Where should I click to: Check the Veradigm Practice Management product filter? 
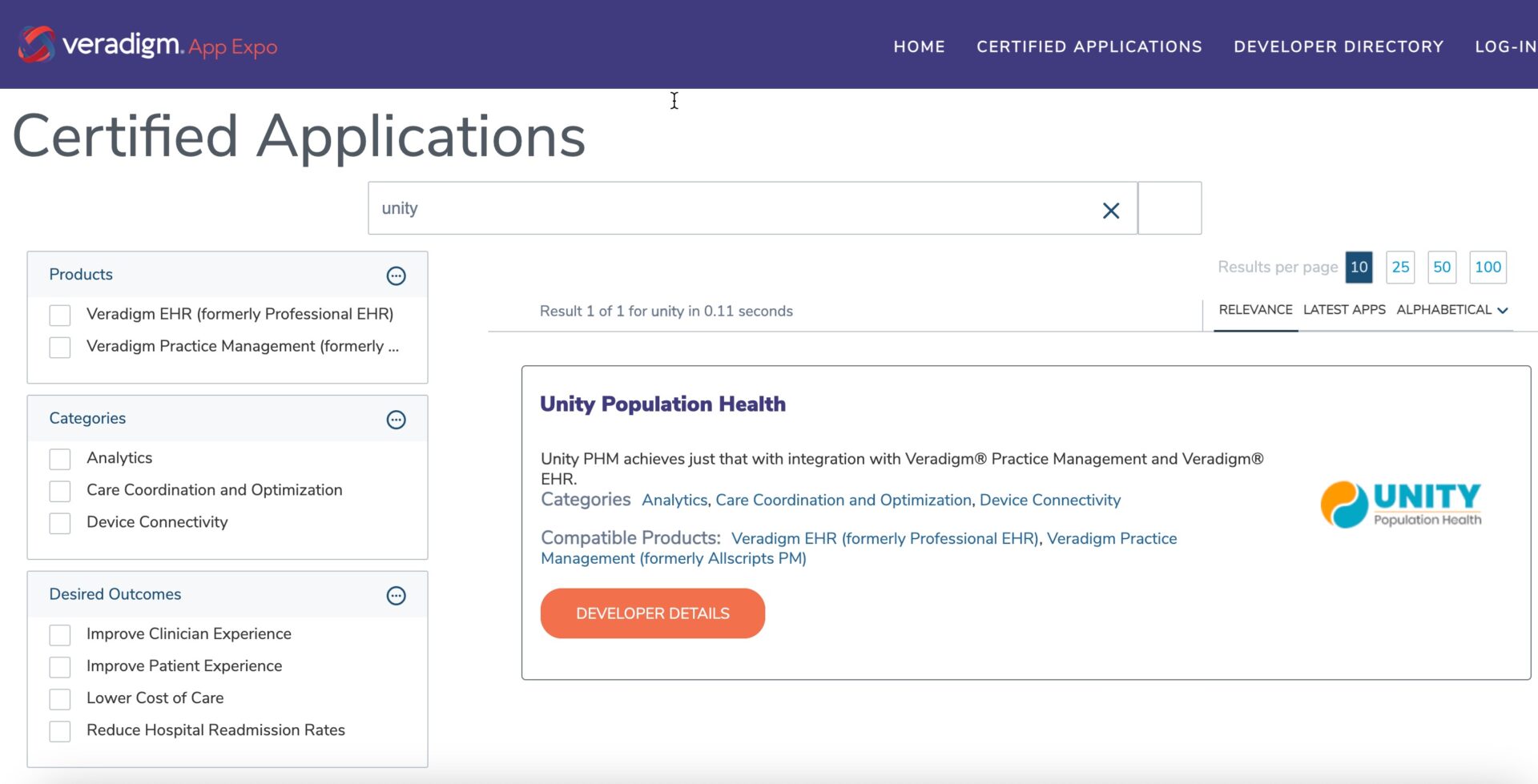coord(60,347)
